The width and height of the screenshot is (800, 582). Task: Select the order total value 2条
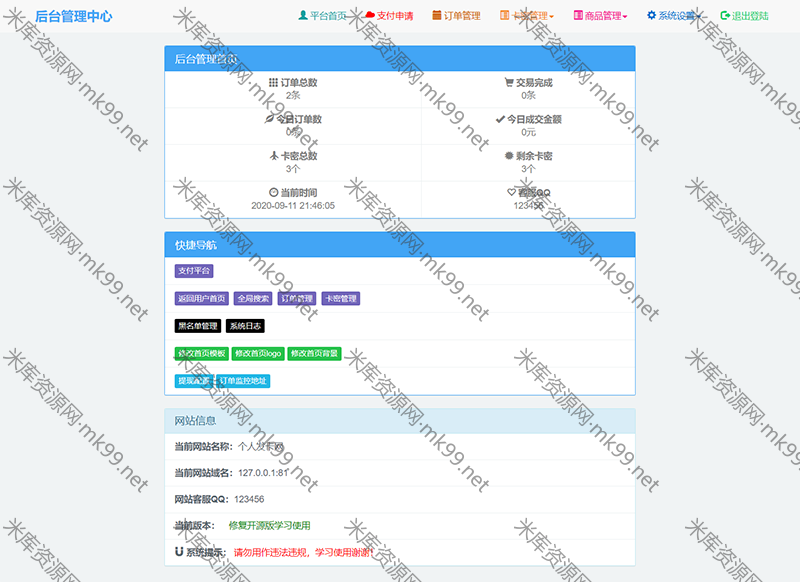pos(293,95)
